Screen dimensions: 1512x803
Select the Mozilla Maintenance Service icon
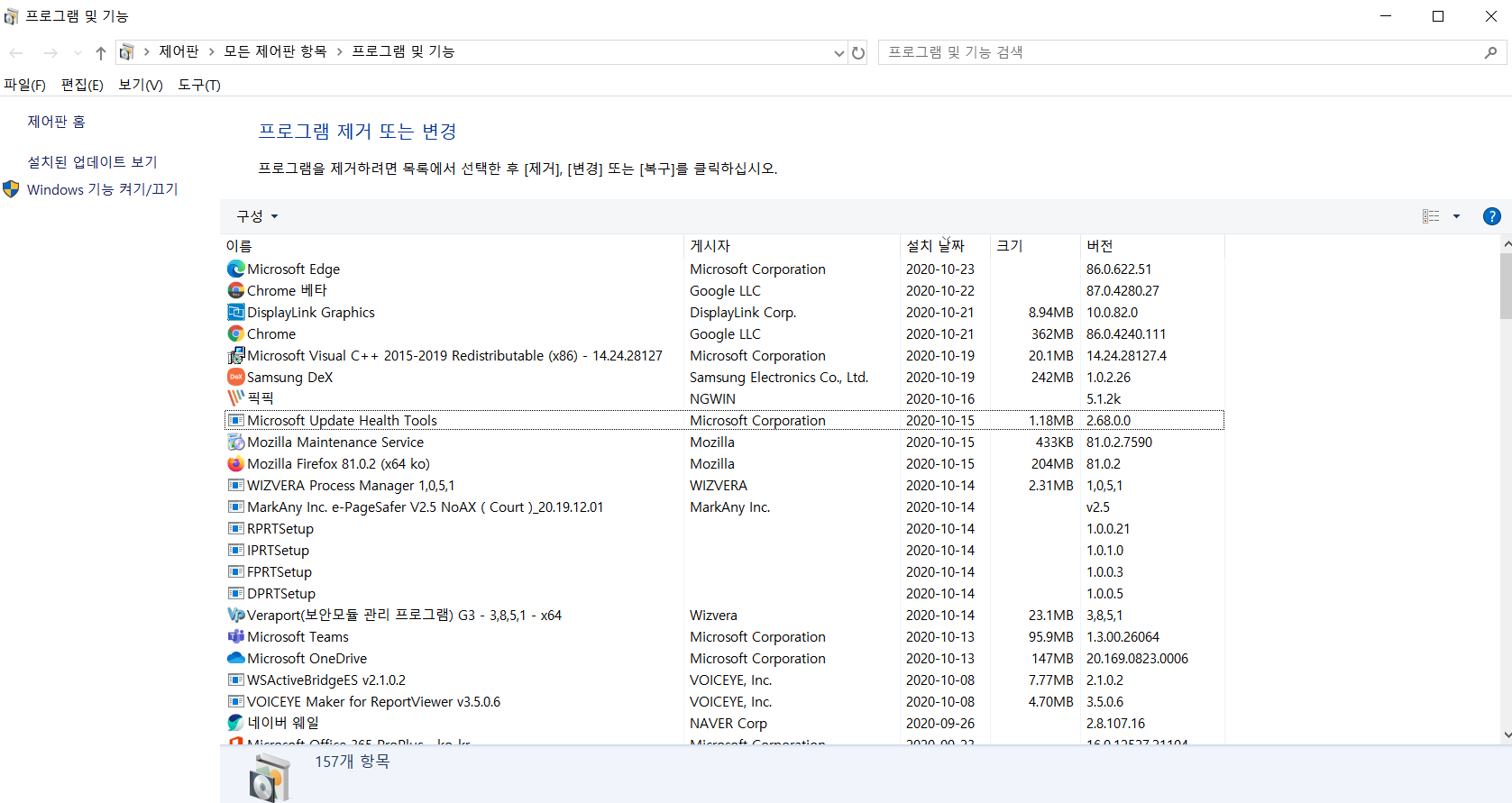pyautogui.click(x=236, y=442)
